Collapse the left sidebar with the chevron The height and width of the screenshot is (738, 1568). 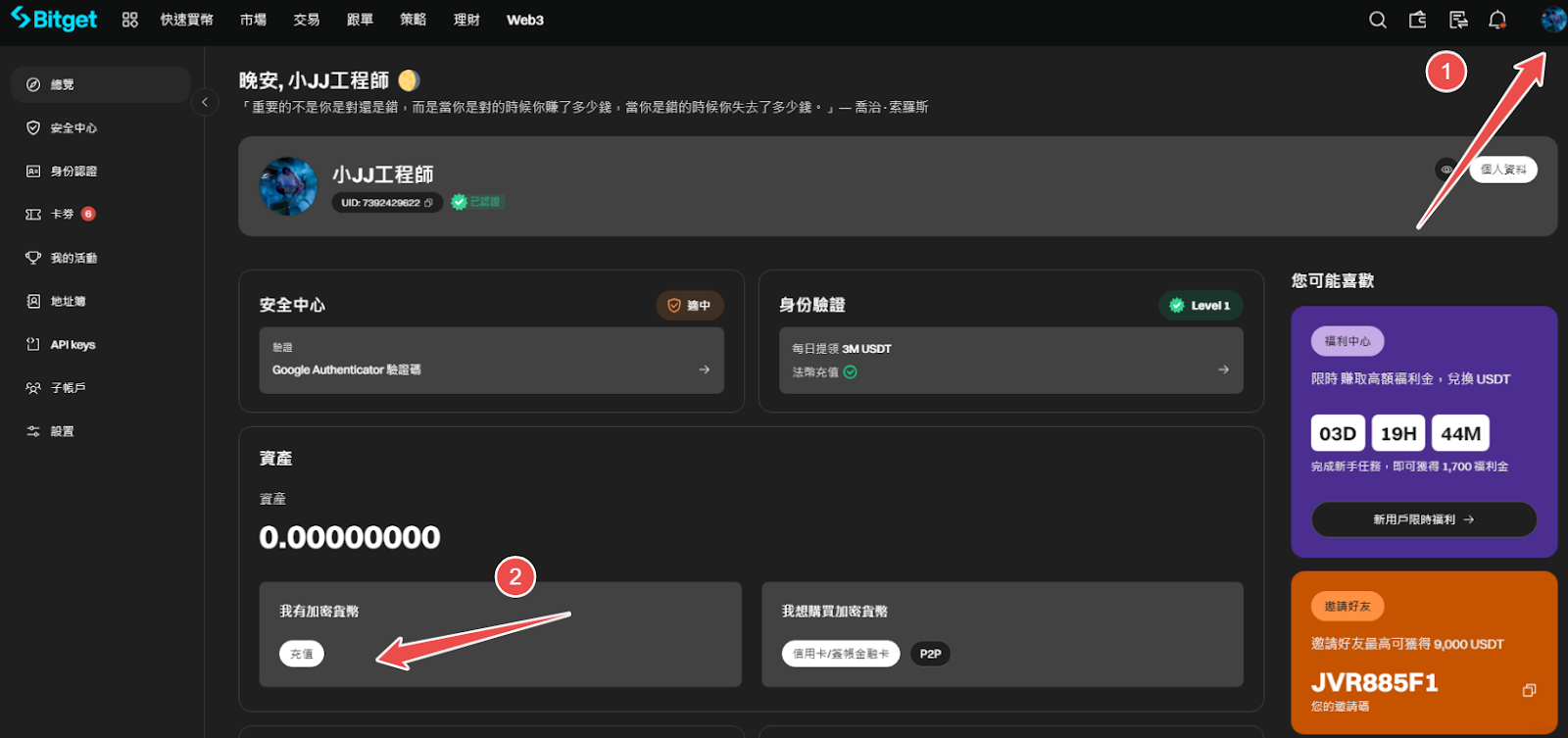pyautogui.click(x=204, y=102)
